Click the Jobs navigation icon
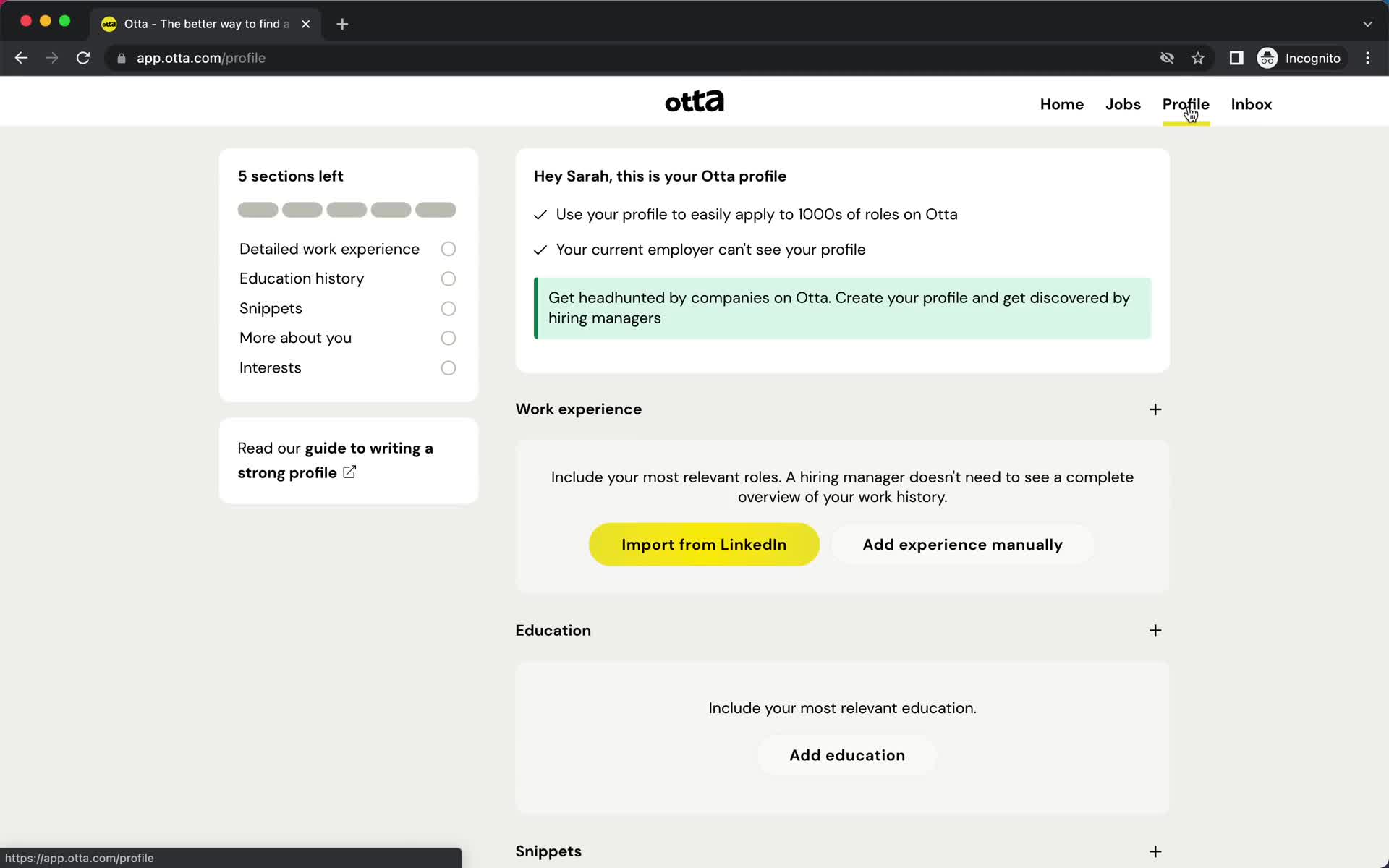1389x868 pixels. (1122, 103)
